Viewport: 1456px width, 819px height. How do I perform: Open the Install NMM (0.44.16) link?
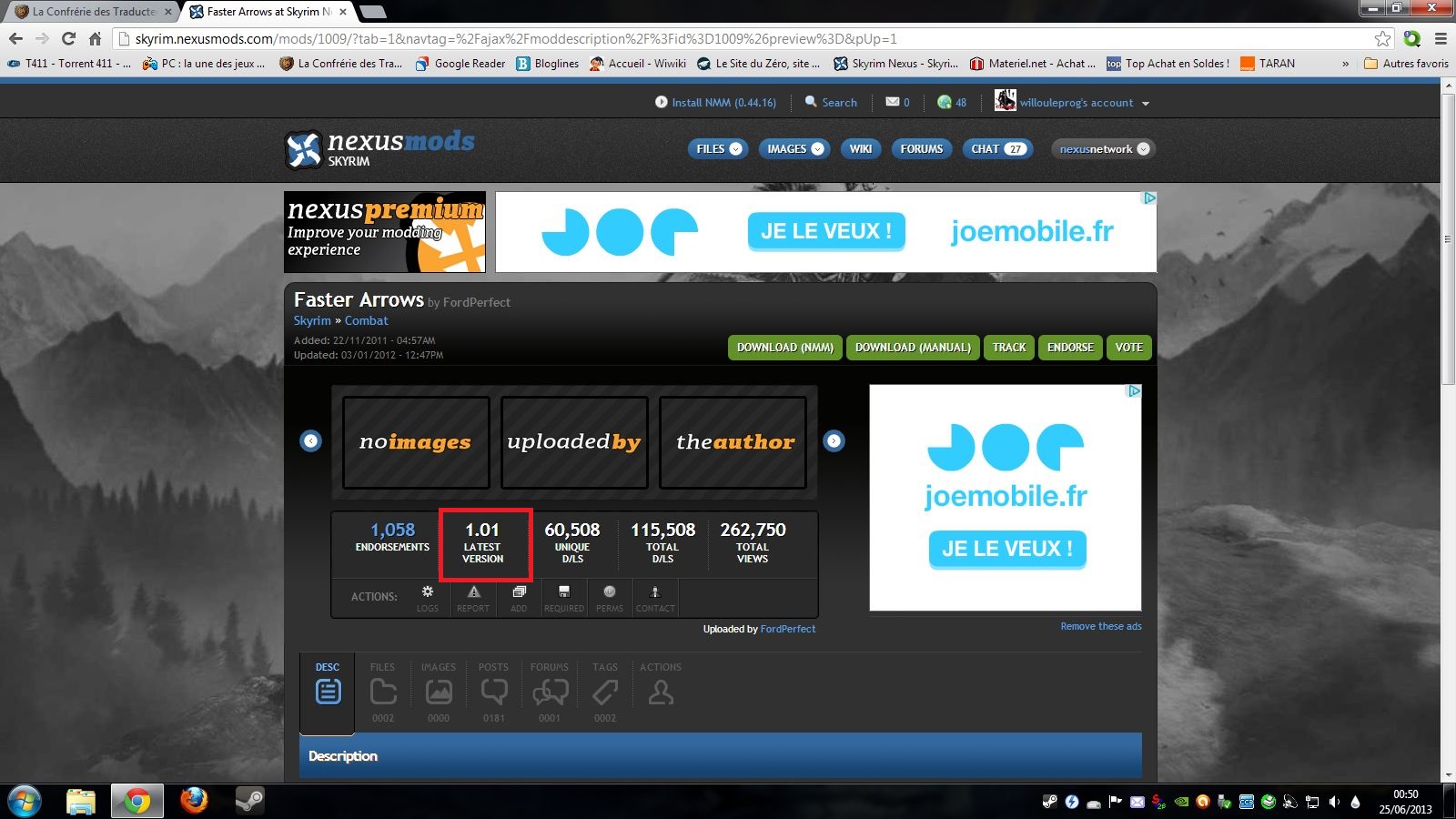[x=715, y=102]
